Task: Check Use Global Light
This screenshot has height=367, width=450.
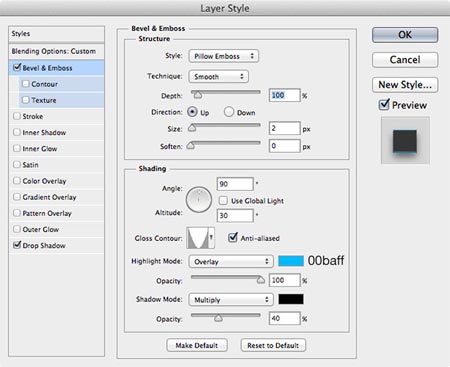Action: [223, 201]
